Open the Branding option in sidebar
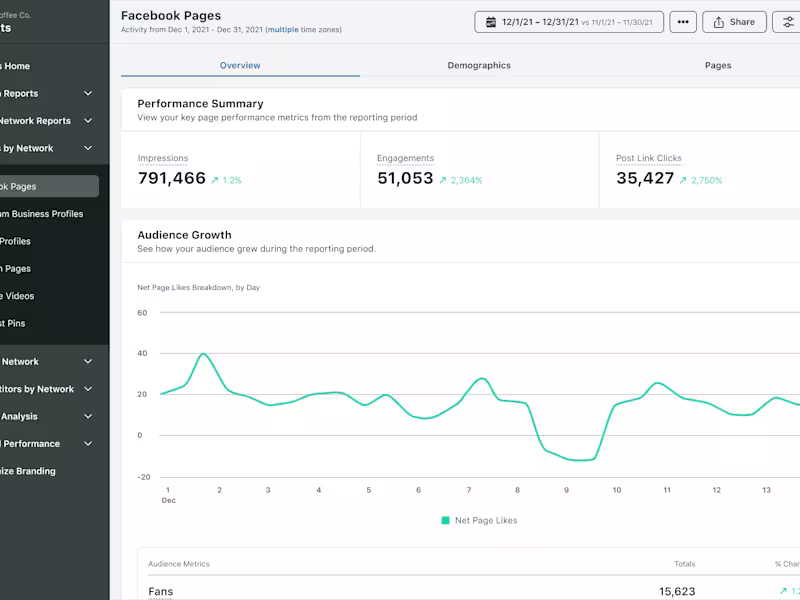The image size is (800, 600). (x=30, y=471)
